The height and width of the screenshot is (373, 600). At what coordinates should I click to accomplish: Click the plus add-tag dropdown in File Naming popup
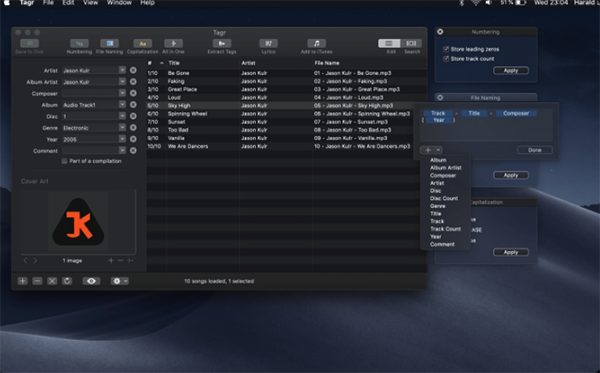click(431, 150)
